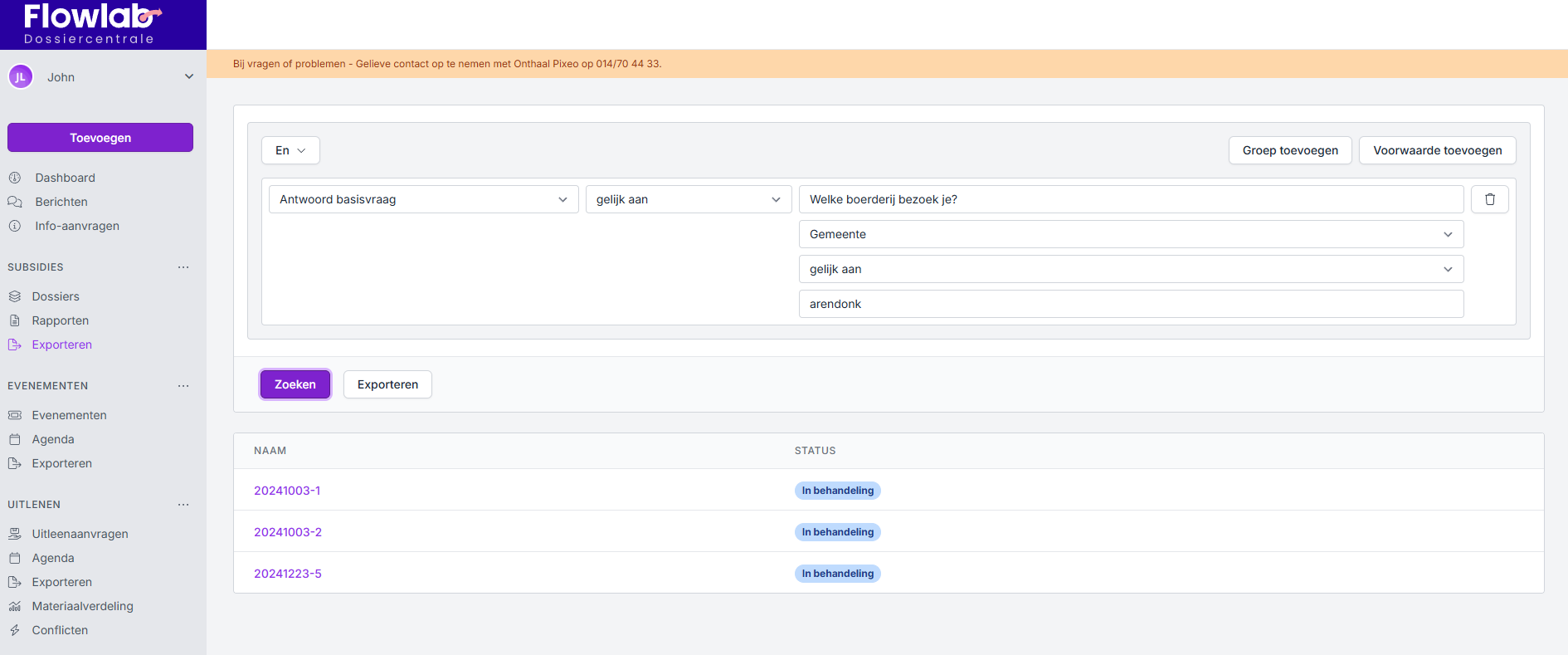
Task: Click the Berichten chat bubble icon
Action: (x=15, y=202)
